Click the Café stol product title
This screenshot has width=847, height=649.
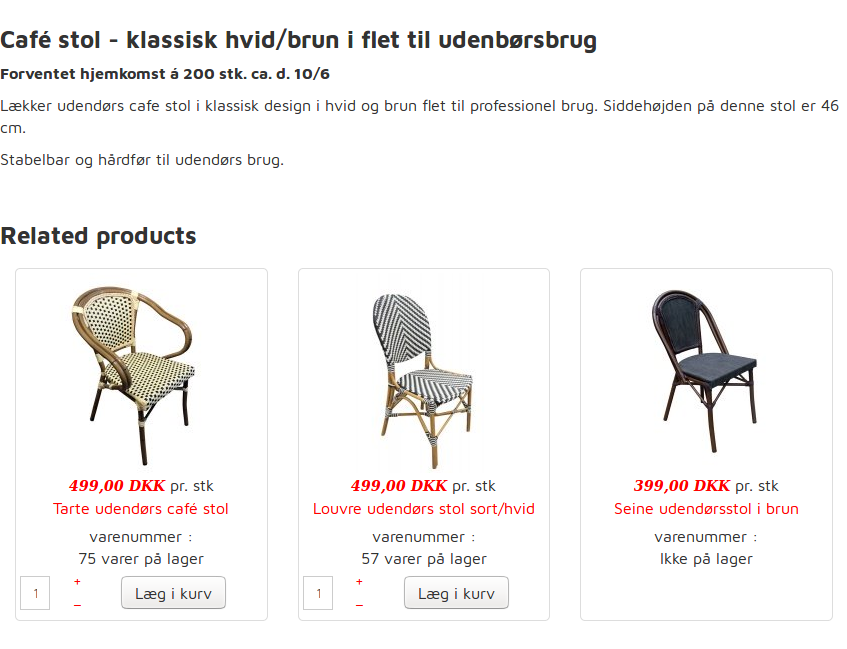(x=298, y=40)
